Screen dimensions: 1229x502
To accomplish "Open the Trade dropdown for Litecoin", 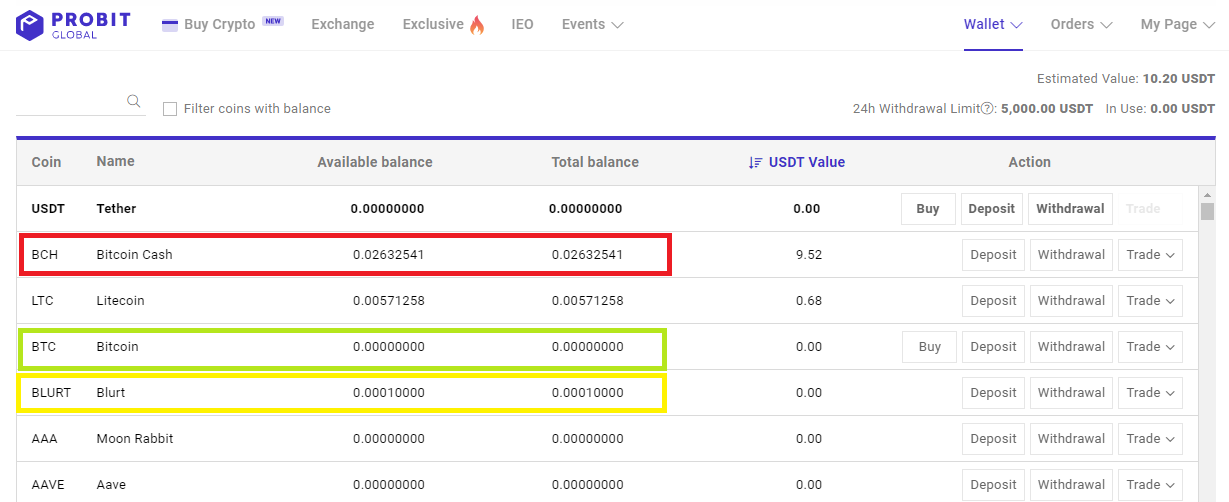I will tap(1150, 301).
